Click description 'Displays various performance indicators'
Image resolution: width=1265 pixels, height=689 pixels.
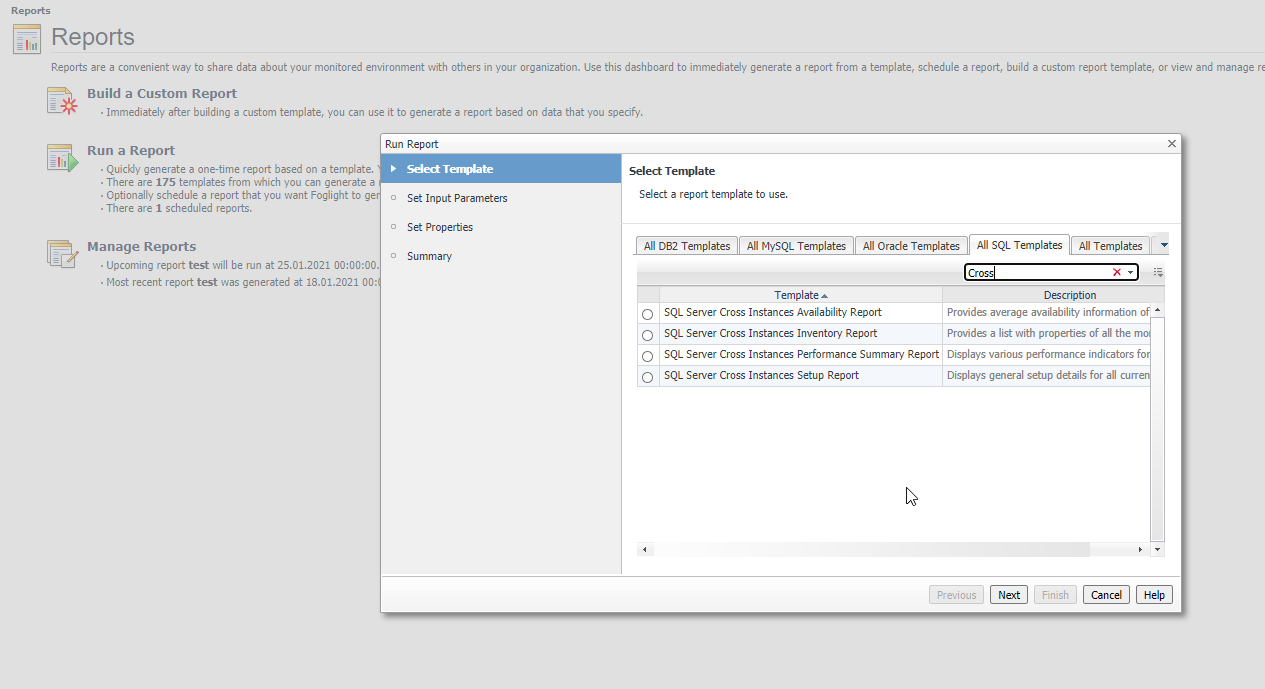(1048, 355)
